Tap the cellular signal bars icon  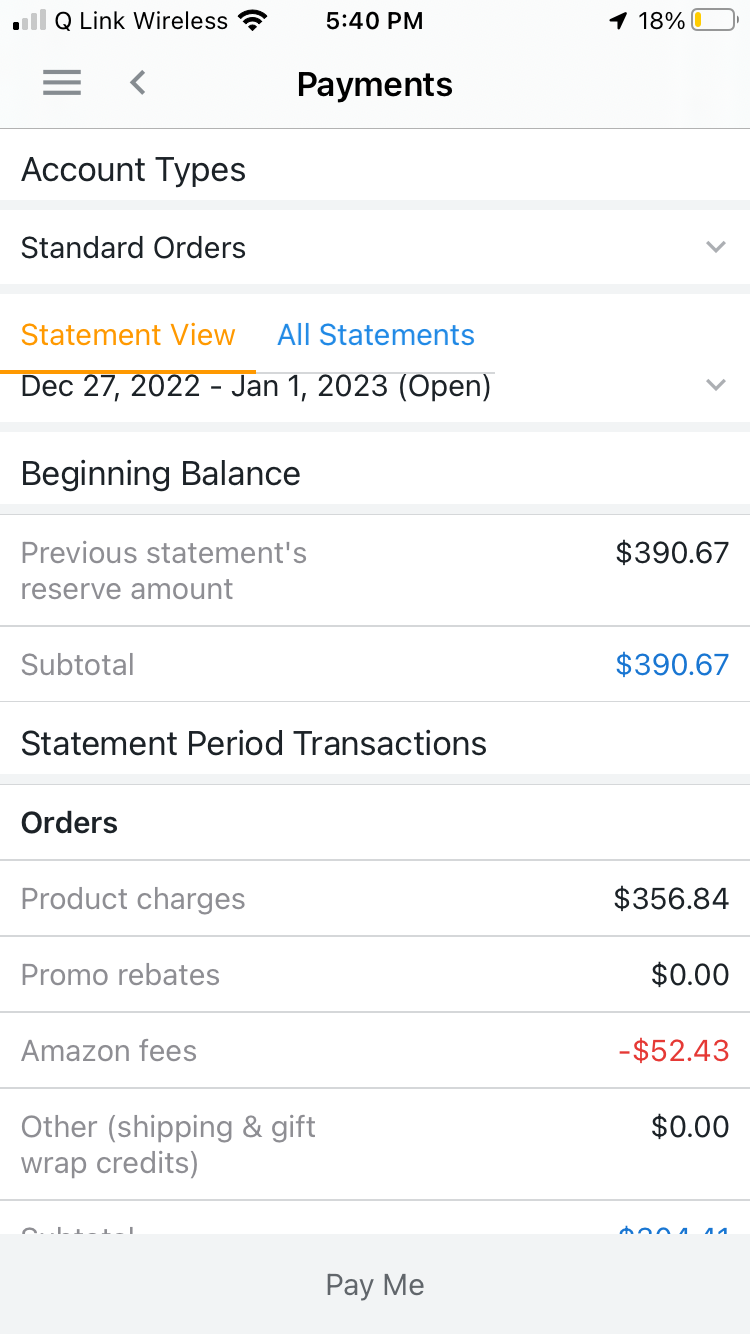pos(30,21)
